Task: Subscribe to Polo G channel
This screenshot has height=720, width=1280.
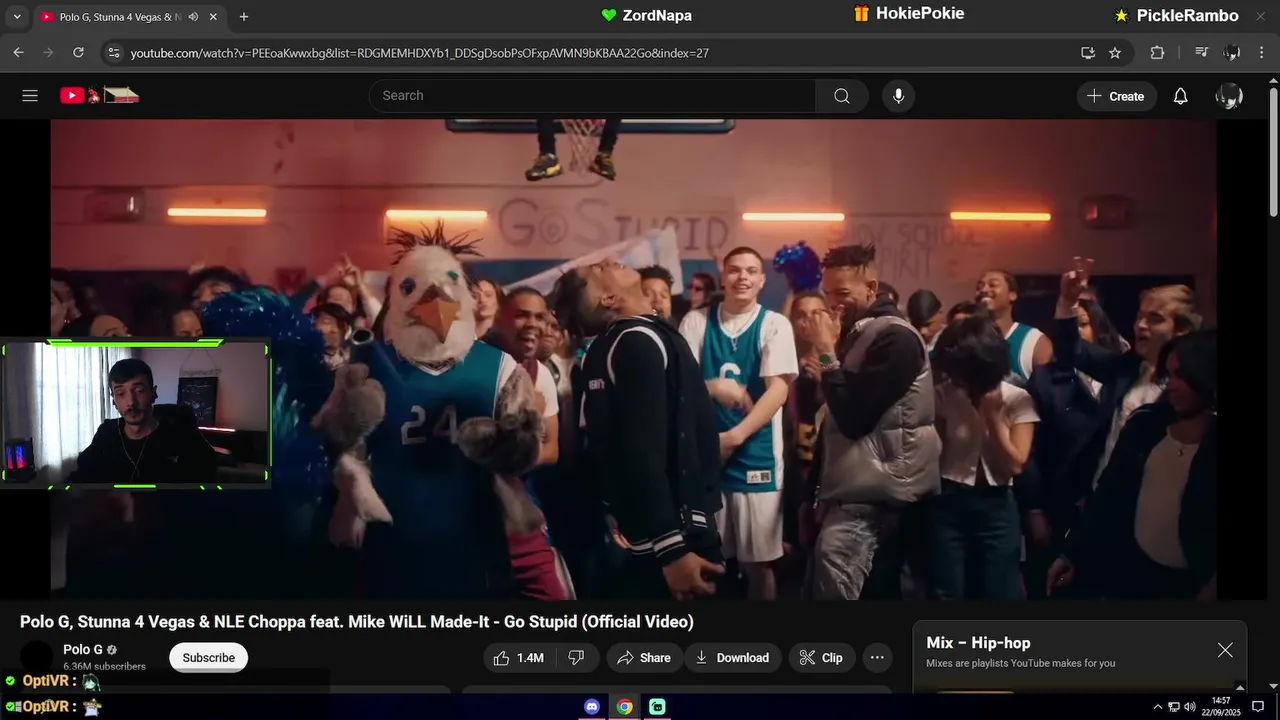Action: click(209, 658)
